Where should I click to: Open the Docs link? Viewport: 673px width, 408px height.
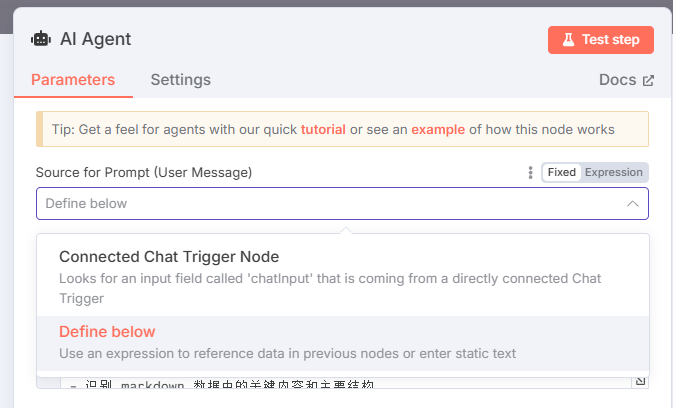(617, 80)
